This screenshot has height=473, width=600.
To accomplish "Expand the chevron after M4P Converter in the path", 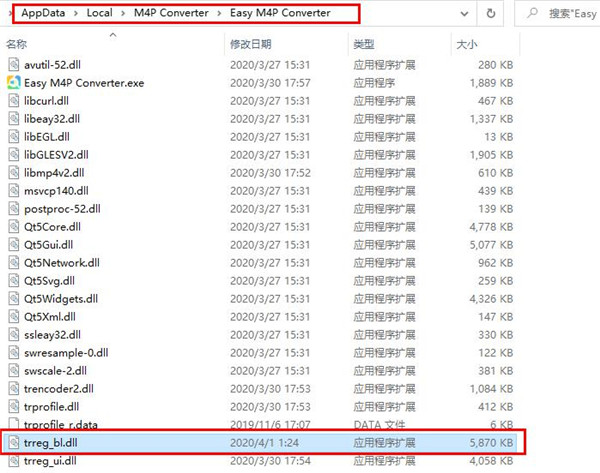I will pyautogui.click(x=219, y=13).
